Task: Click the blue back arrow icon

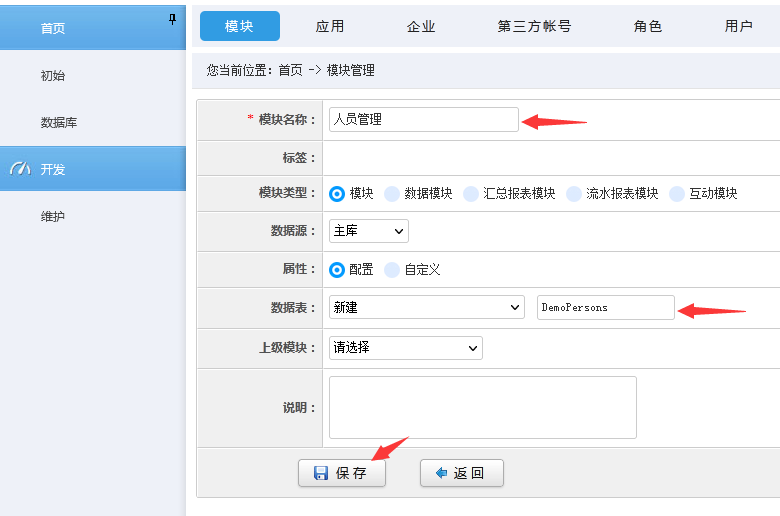Action: pos(441,473)
